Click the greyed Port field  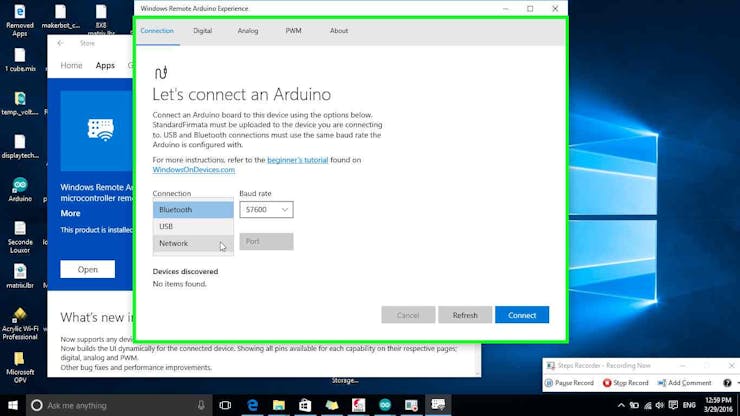pos(266,241)
